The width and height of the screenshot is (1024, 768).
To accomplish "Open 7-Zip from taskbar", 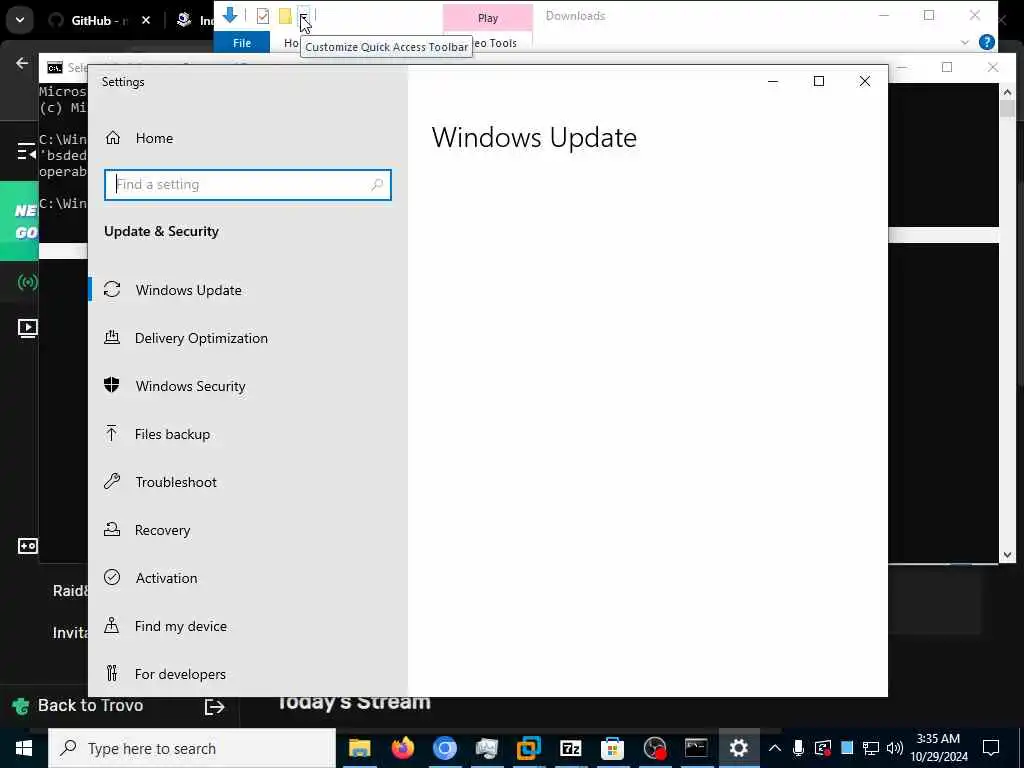I will (570, 748).
